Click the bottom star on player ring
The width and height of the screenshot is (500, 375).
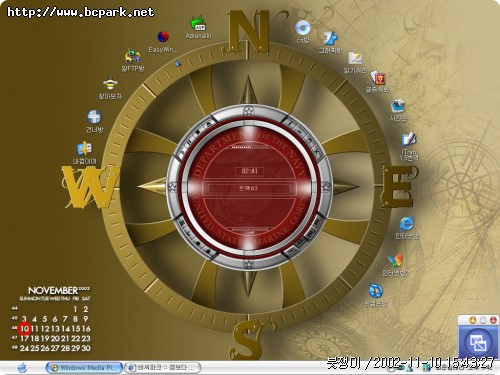(x=248, y=264)
